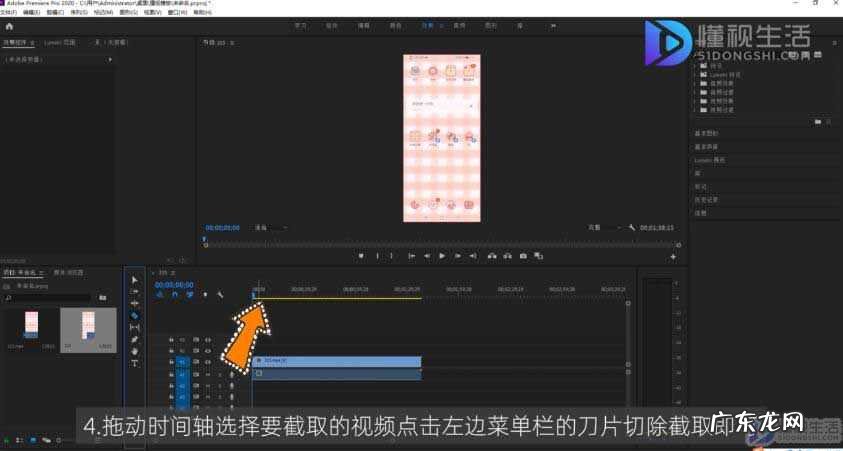Select the Hand tool
Viewport: 843px width, 451px height.
click(x=134, y=351)
